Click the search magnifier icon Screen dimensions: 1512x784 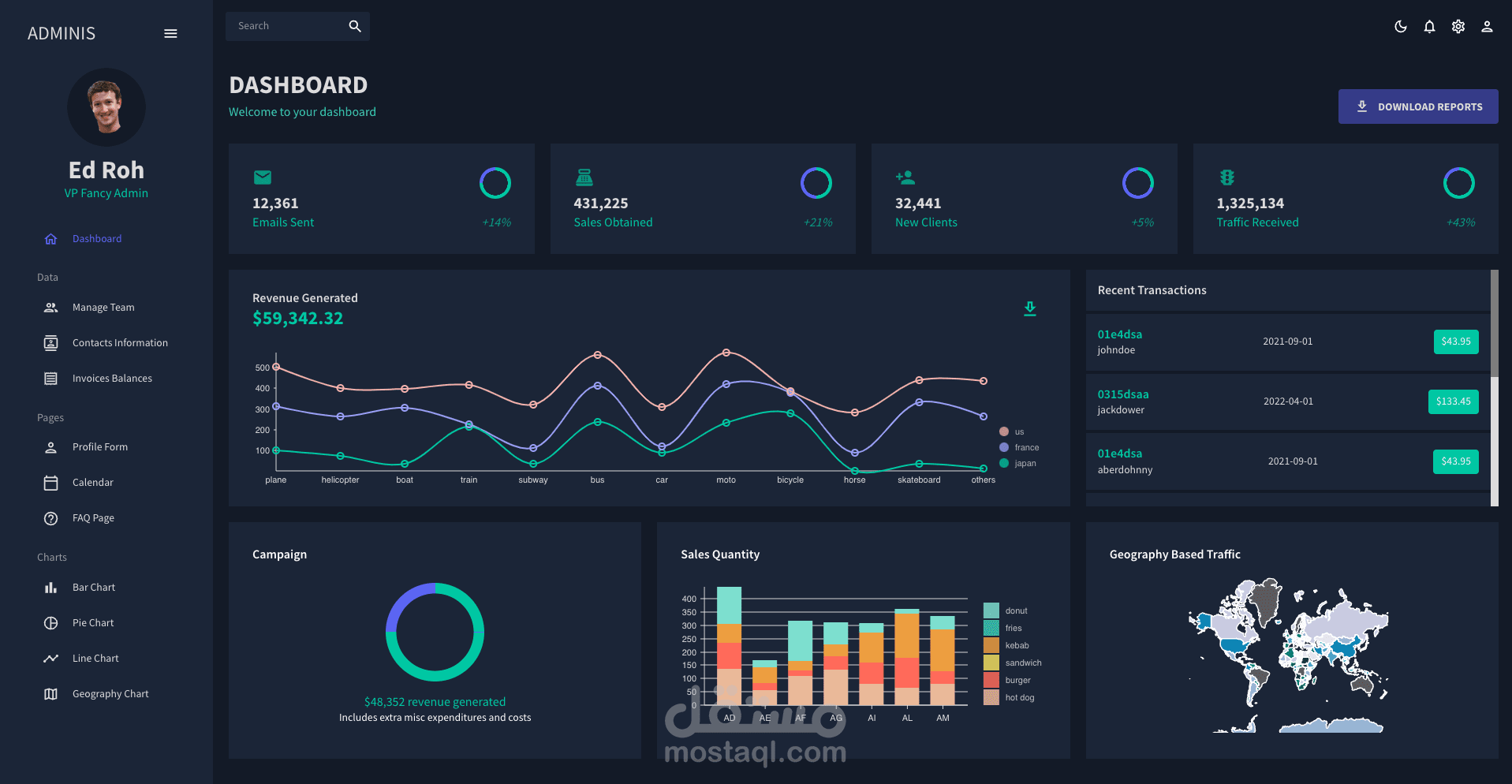pyautogui.click(x=355, y=26)
